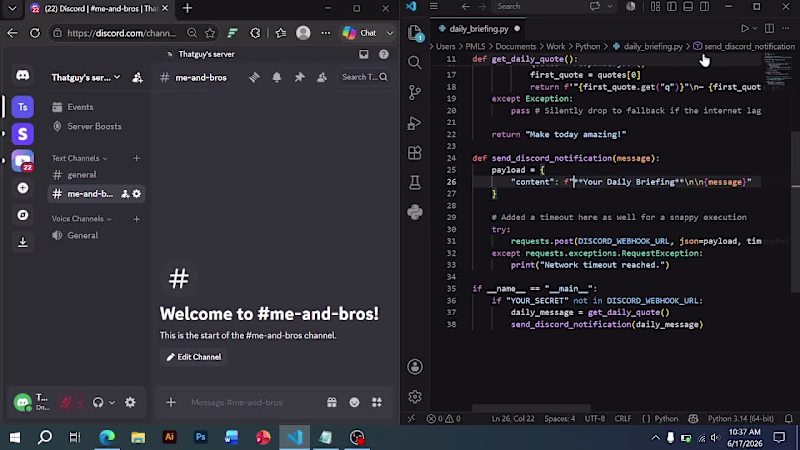Viewport: 800px width, 450px height.
Task: Open VS Code hamburger menu
Action: [434, 6]
